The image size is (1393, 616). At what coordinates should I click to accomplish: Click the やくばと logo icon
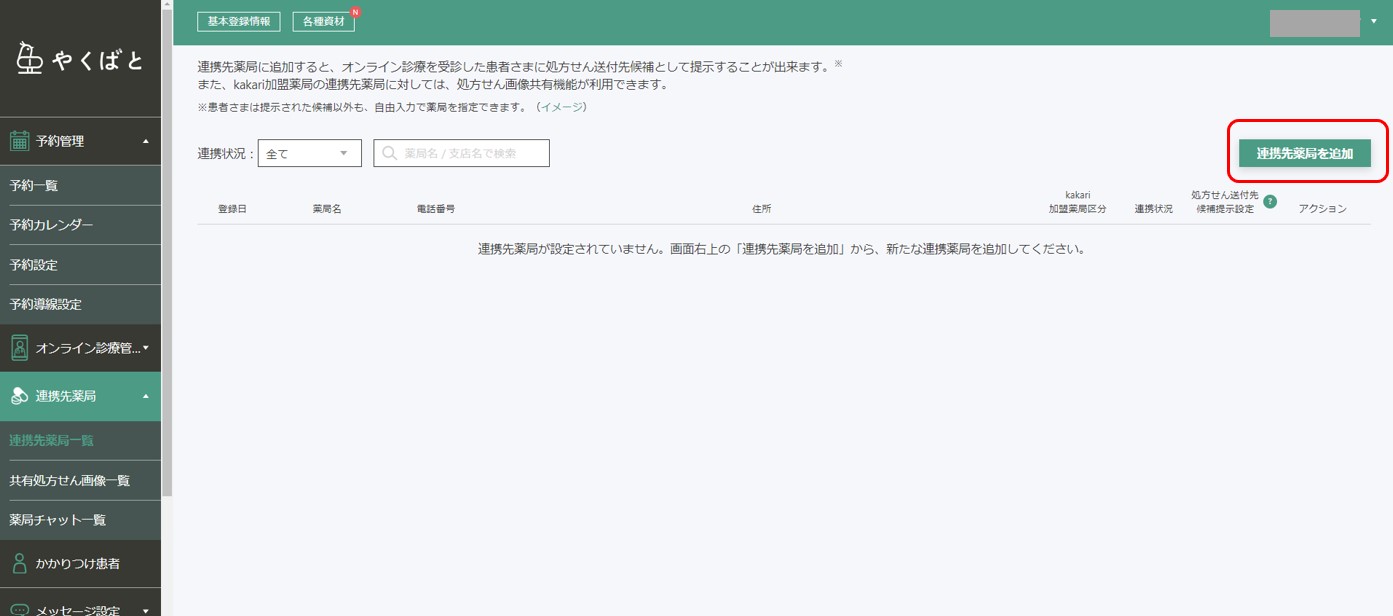pyautogui.click(x=31, y=60)
